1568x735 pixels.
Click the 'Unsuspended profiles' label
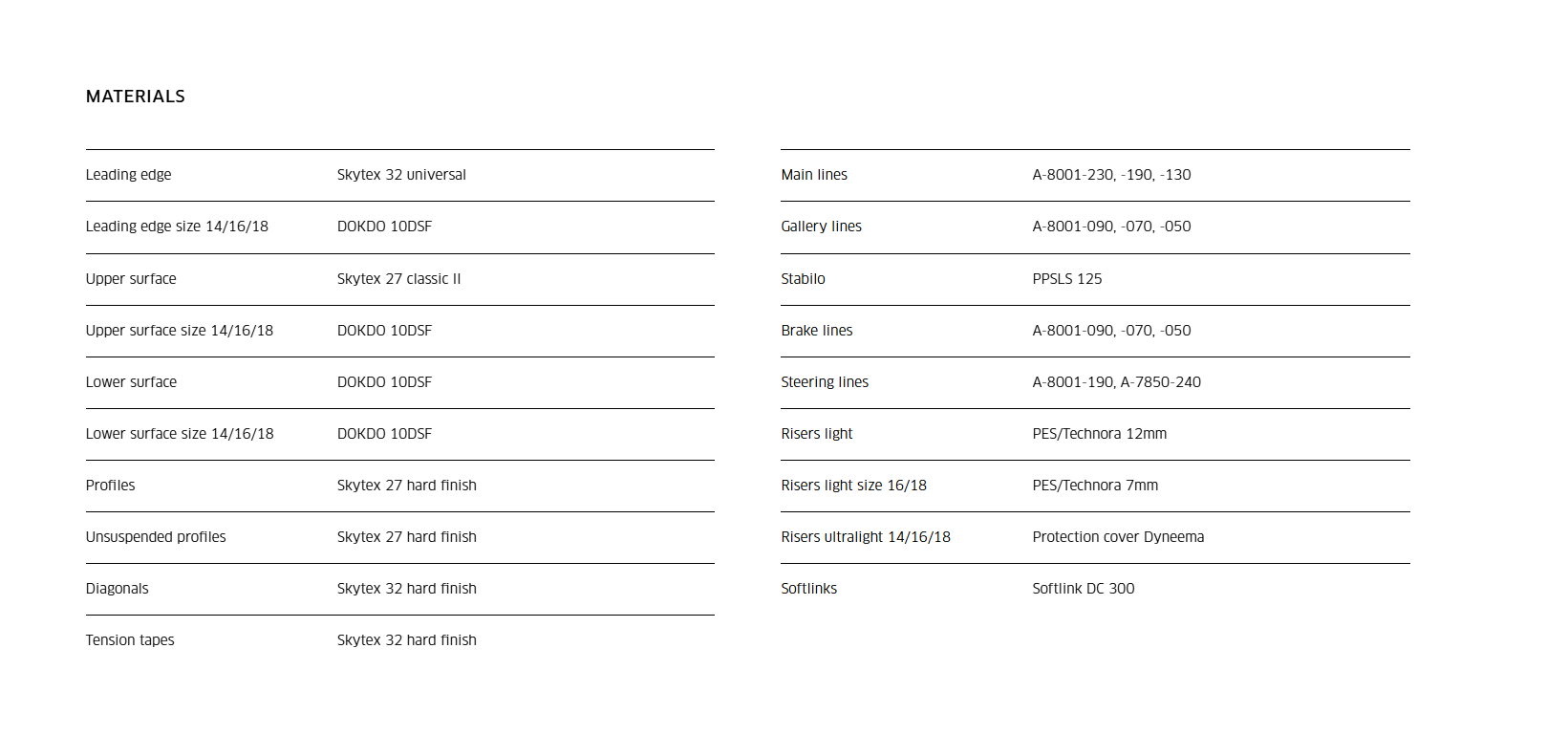click(156, 537)
